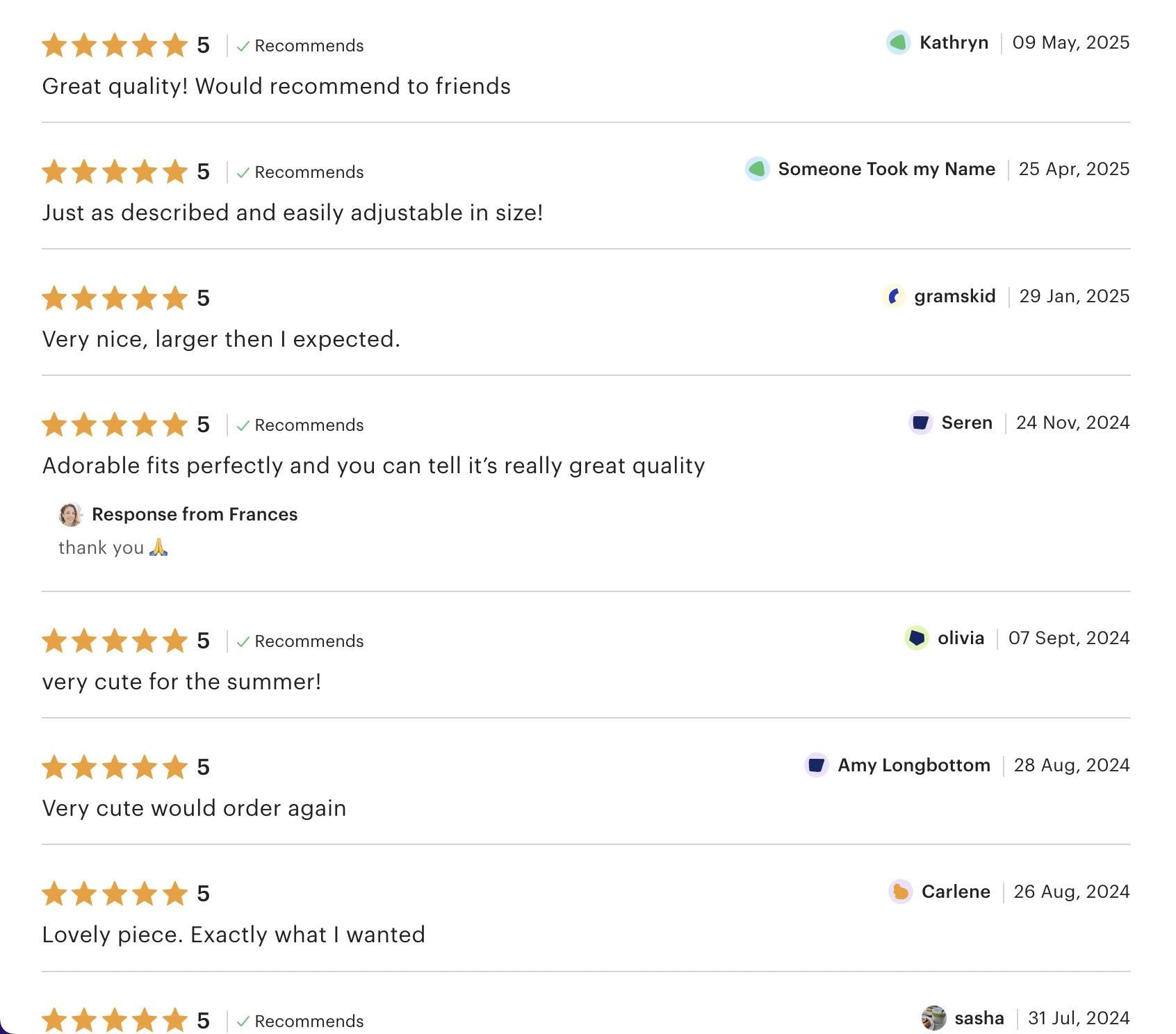1176x1034 pixels.
Task: Visit Seren's reviewer profile name
Action: pos(966,422)
